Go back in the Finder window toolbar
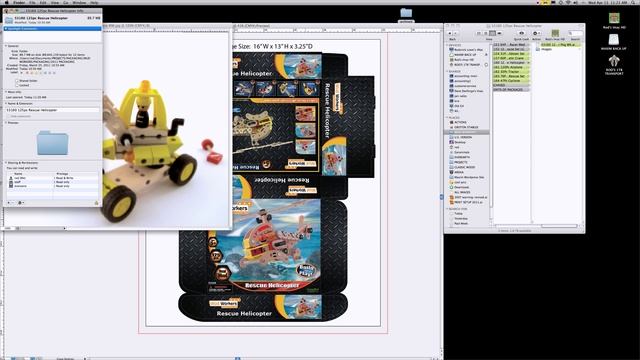 coord(449,33)
